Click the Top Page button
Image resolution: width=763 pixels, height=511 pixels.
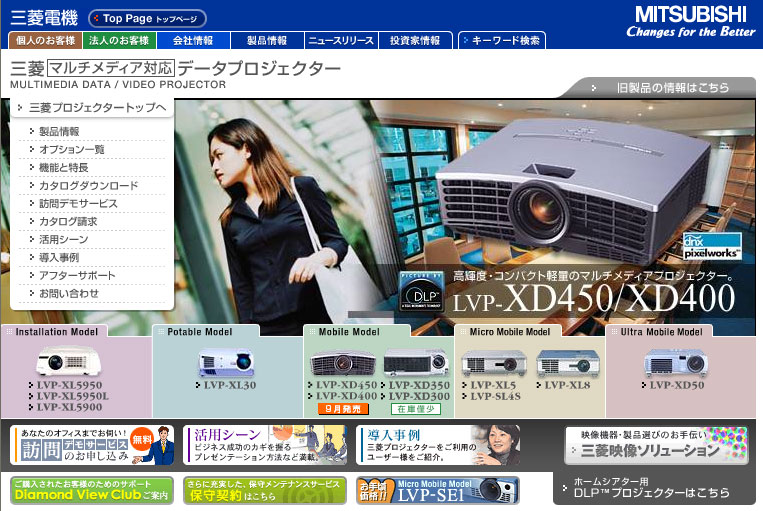[148, 18]
